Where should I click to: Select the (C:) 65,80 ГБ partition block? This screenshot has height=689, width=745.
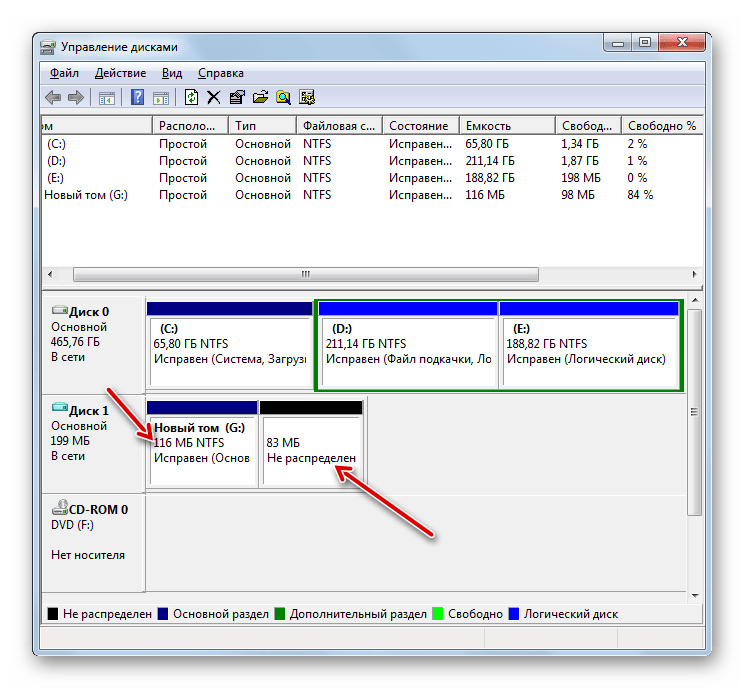pyautogui.click(x=229, y=346)
